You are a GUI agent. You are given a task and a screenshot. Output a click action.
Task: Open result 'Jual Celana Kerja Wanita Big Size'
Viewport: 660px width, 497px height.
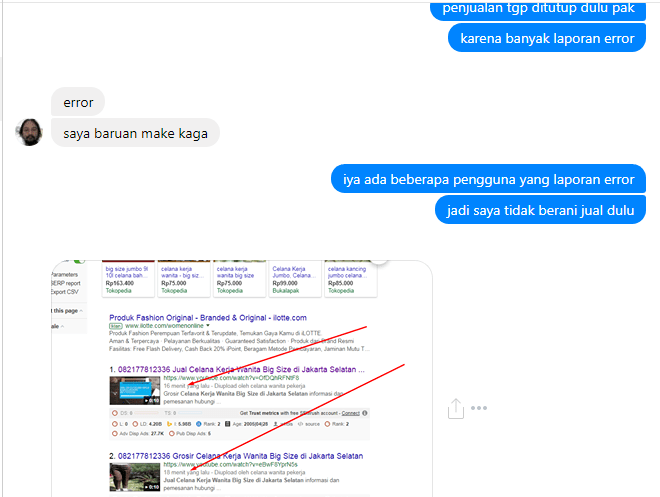click(241, 369)
